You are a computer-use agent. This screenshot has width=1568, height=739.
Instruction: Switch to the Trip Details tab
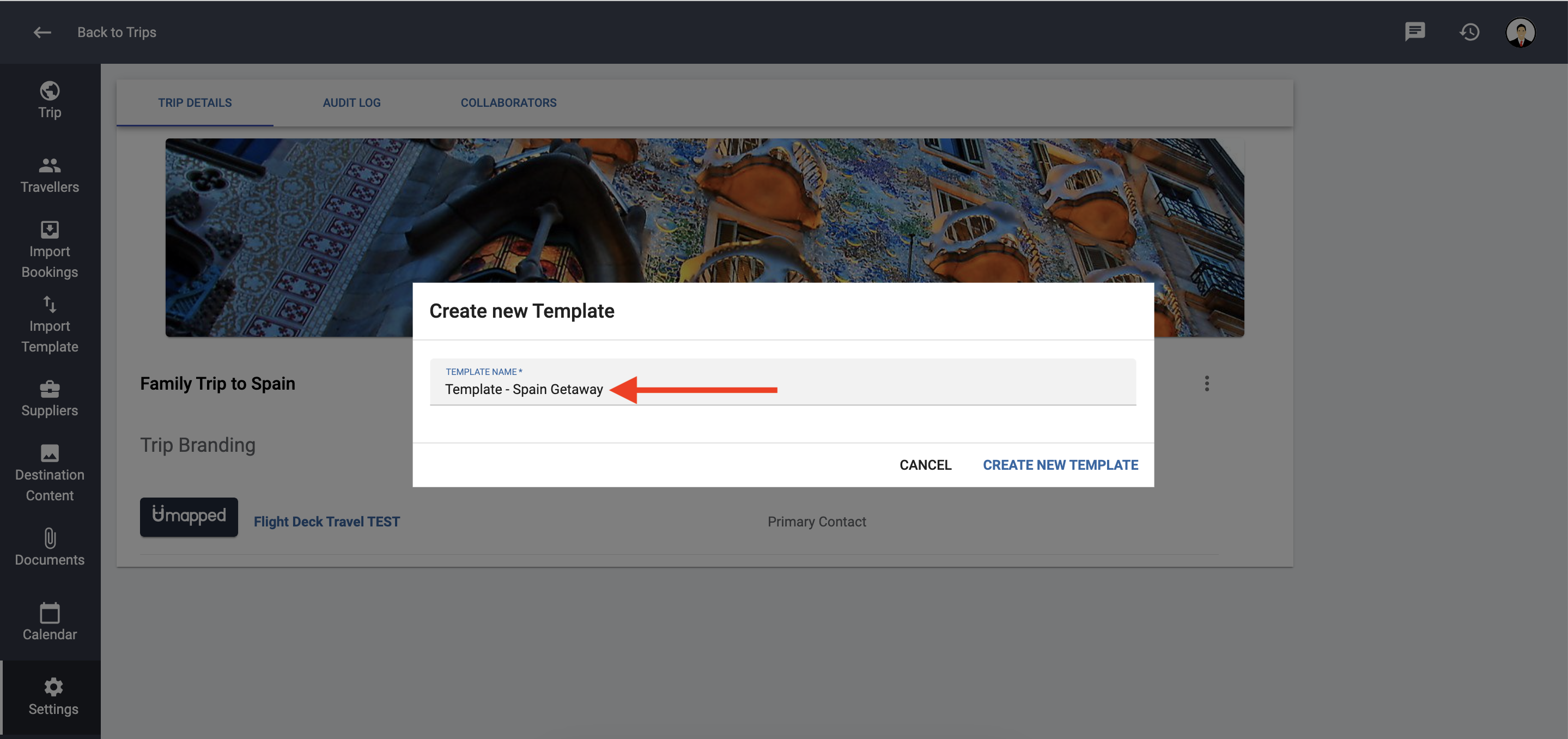point(195,103)
